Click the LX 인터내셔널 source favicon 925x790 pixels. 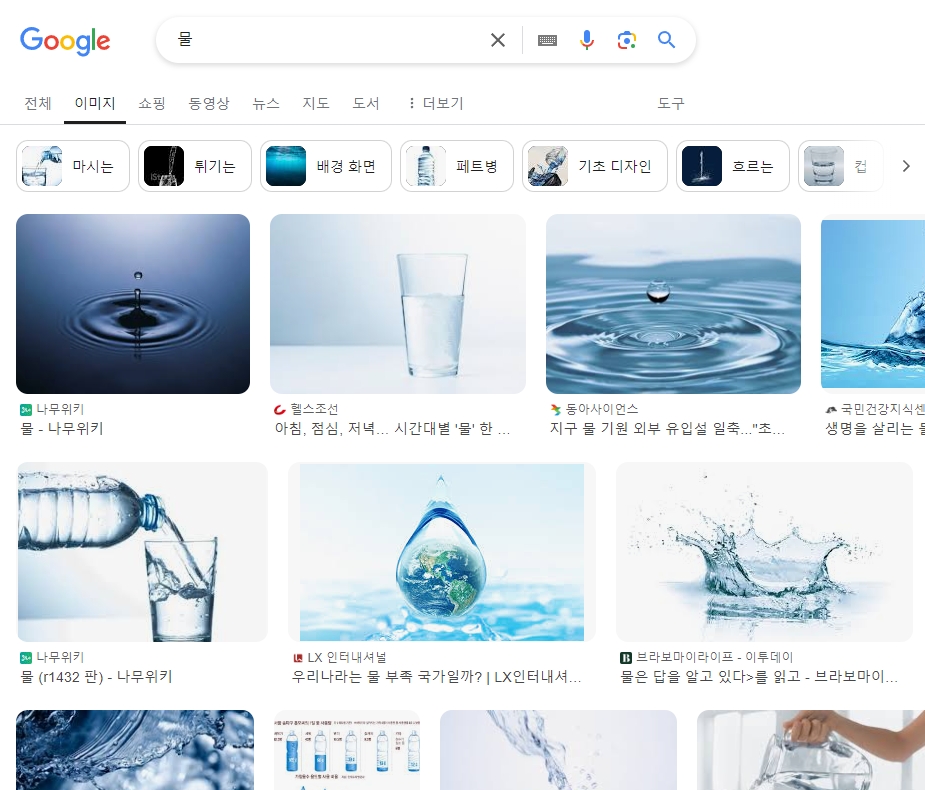298,657
